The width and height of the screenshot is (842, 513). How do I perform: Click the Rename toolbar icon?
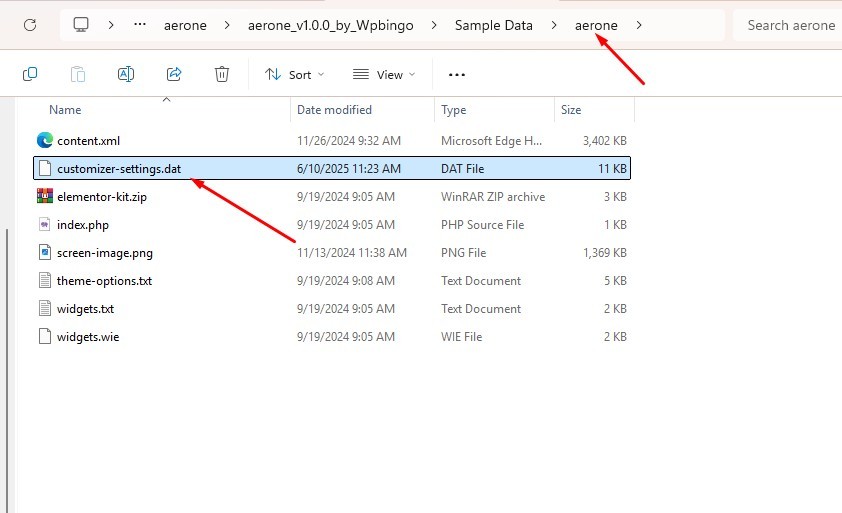point(126,74)
